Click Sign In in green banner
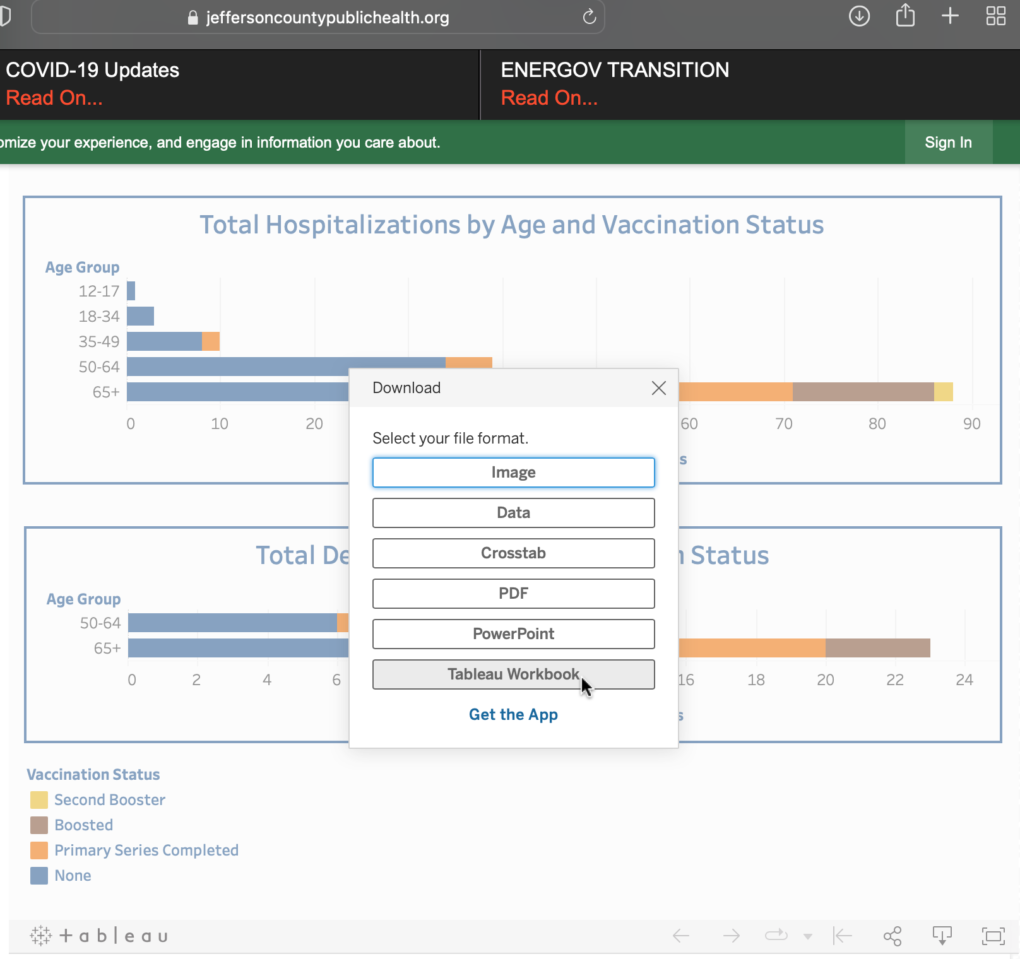Image resolution: width=1020 pixels, height=959 pixels. pyautogui.click(x=948, y=142)
